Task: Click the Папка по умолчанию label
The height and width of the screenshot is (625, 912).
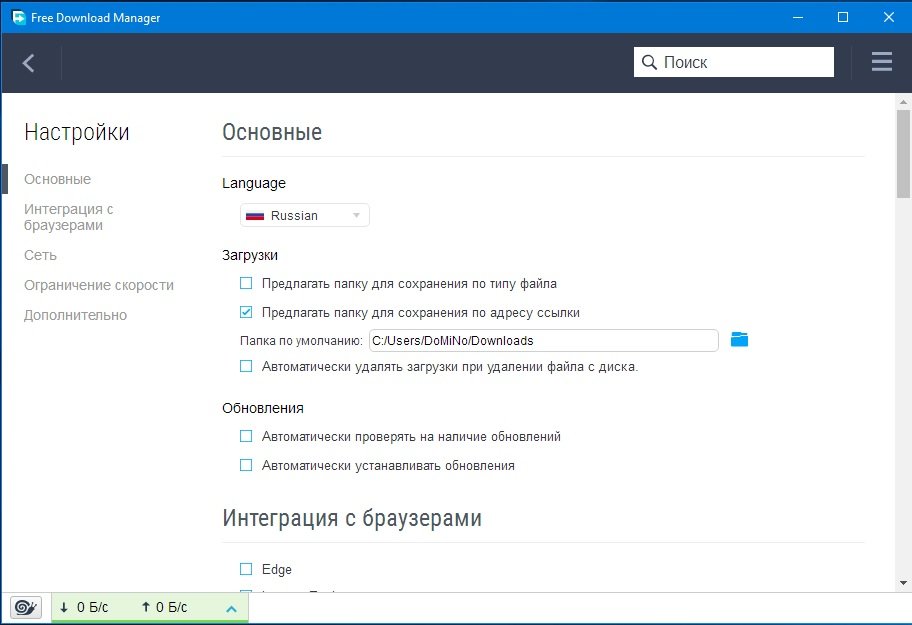Action: click(301, 341)
